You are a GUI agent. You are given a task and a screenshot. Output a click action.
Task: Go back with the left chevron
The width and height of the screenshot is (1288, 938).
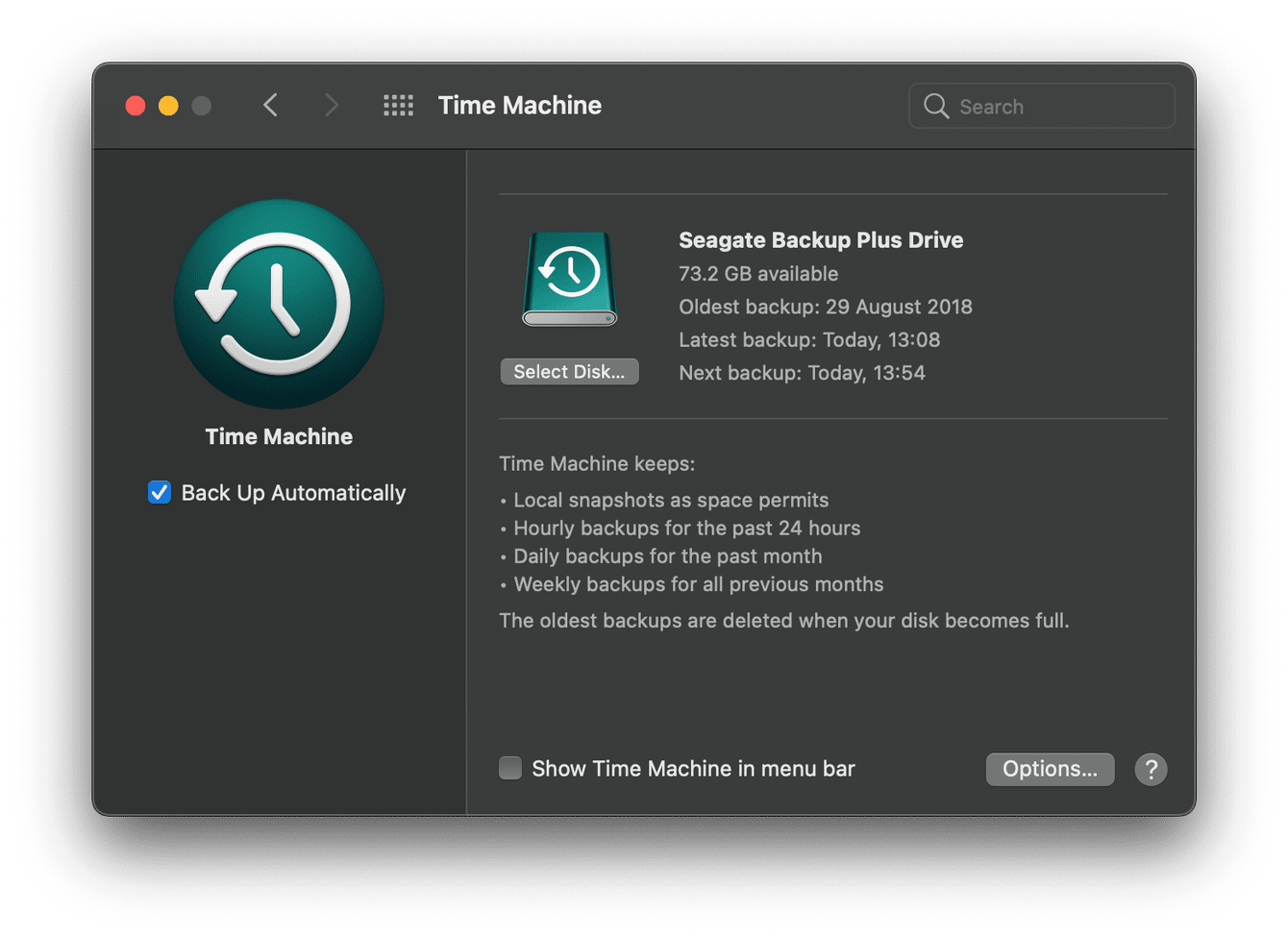pyautogui.click(x=271, y=106)
